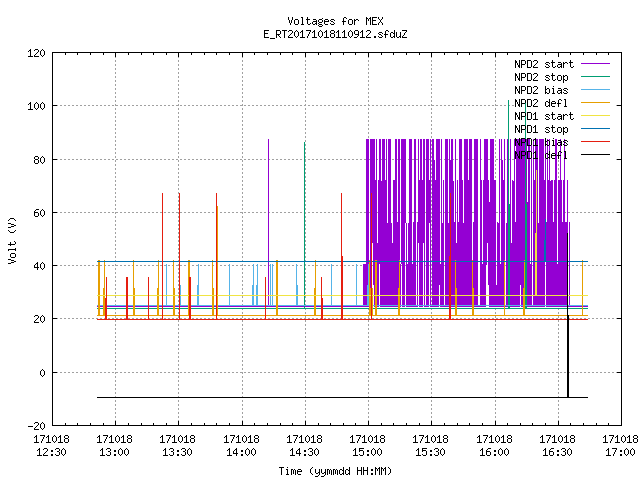Click the orange NPD2 defl legend line

click(x=596, y=103)
